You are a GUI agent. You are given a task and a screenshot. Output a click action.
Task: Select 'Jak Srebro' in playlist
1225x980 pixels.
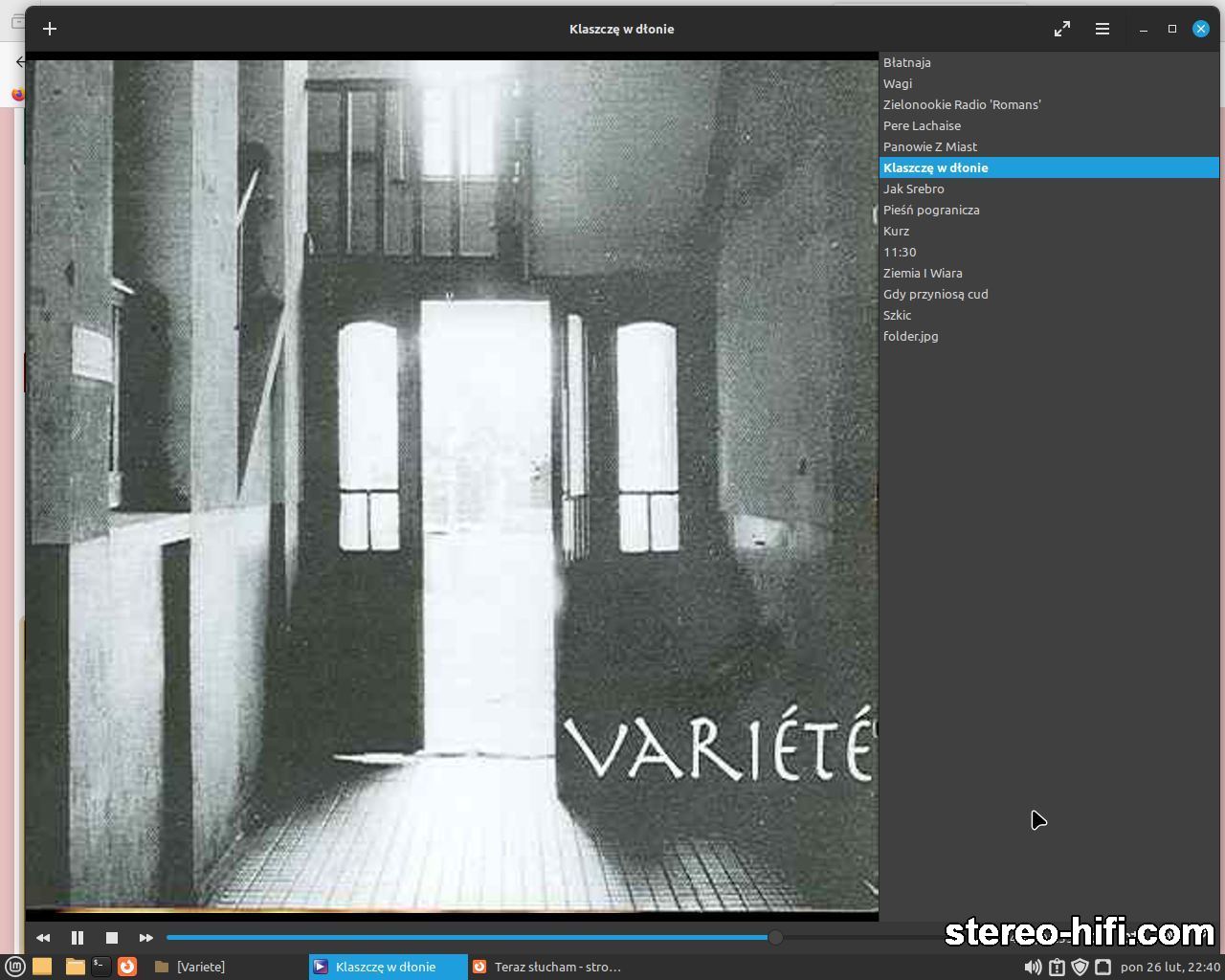pos(1049,189)
